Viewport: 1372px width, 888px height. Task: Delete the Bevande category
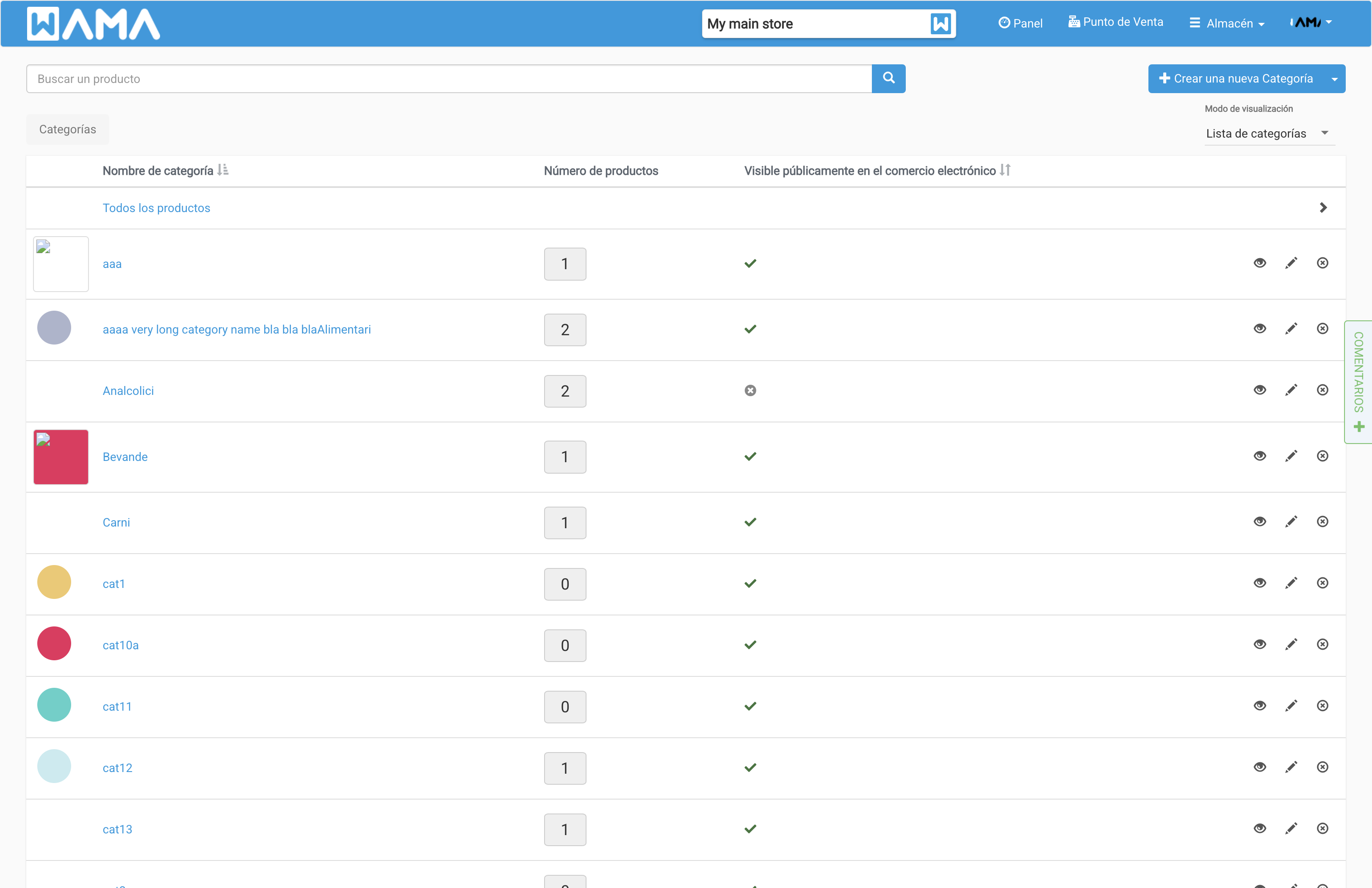point(1322,456)
